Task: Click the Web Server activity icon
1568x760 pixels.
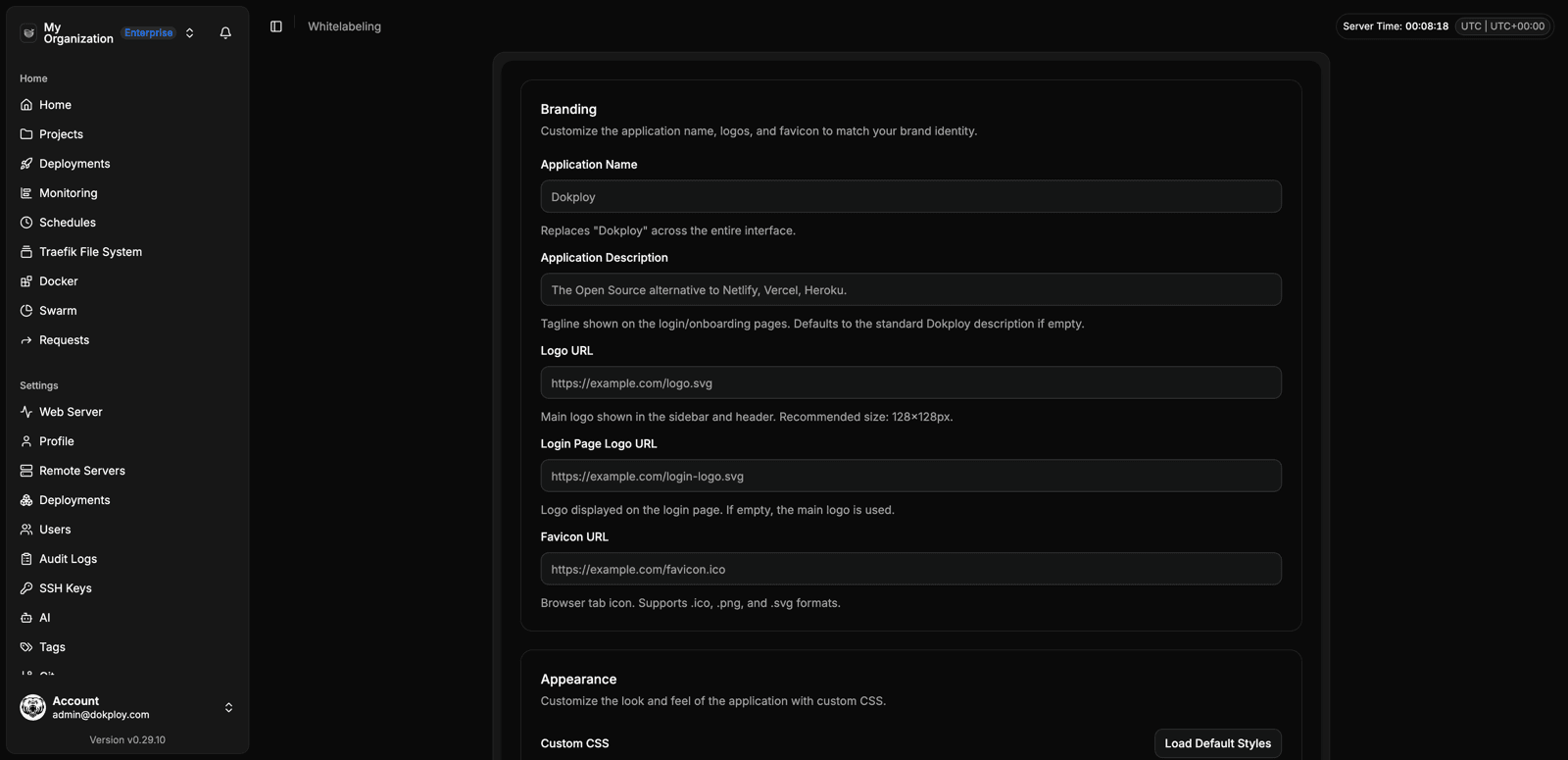Action: coord(26,412)
